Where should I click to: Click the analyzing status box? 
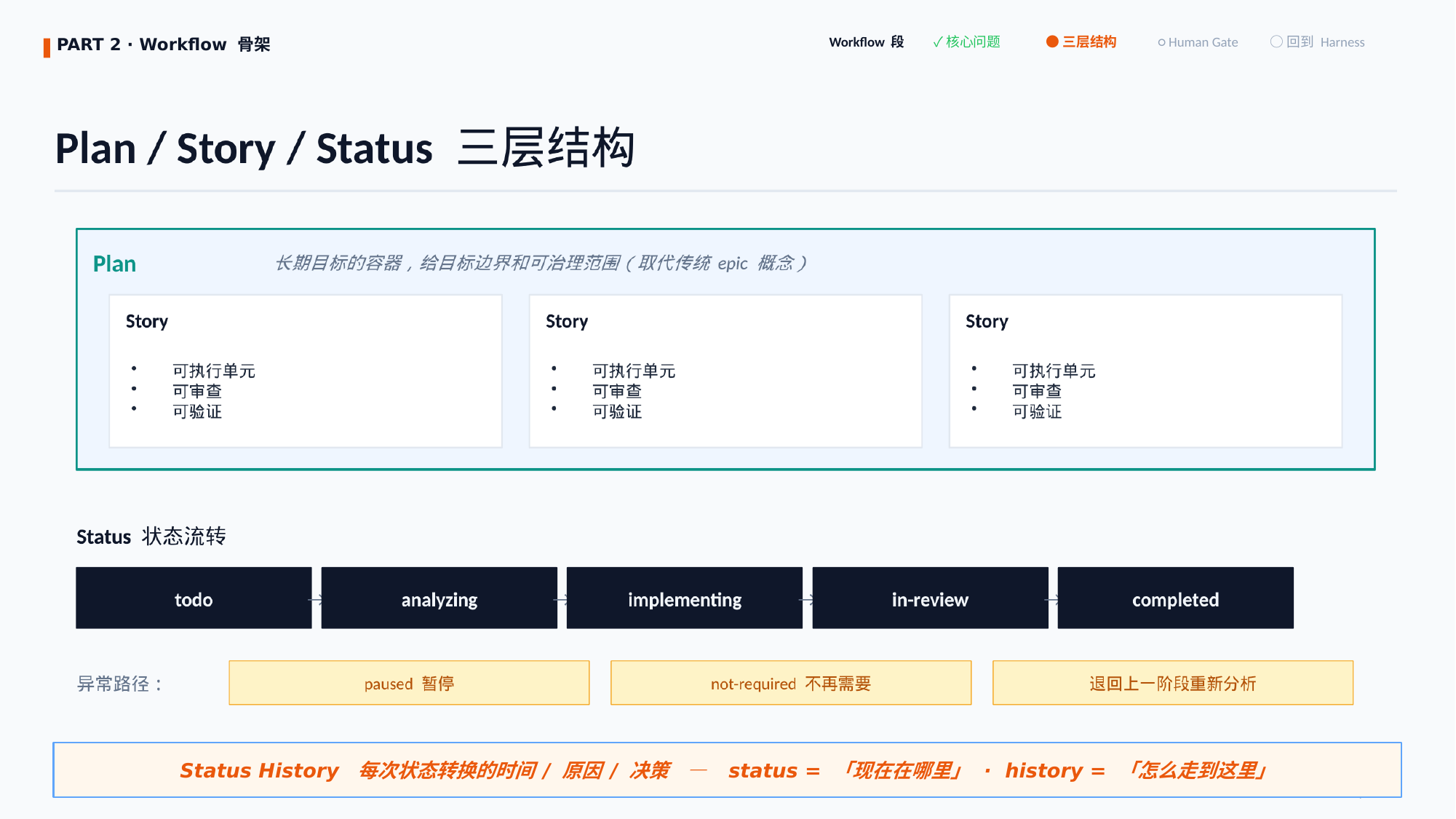pyautogui.click(x=439, y=598)
